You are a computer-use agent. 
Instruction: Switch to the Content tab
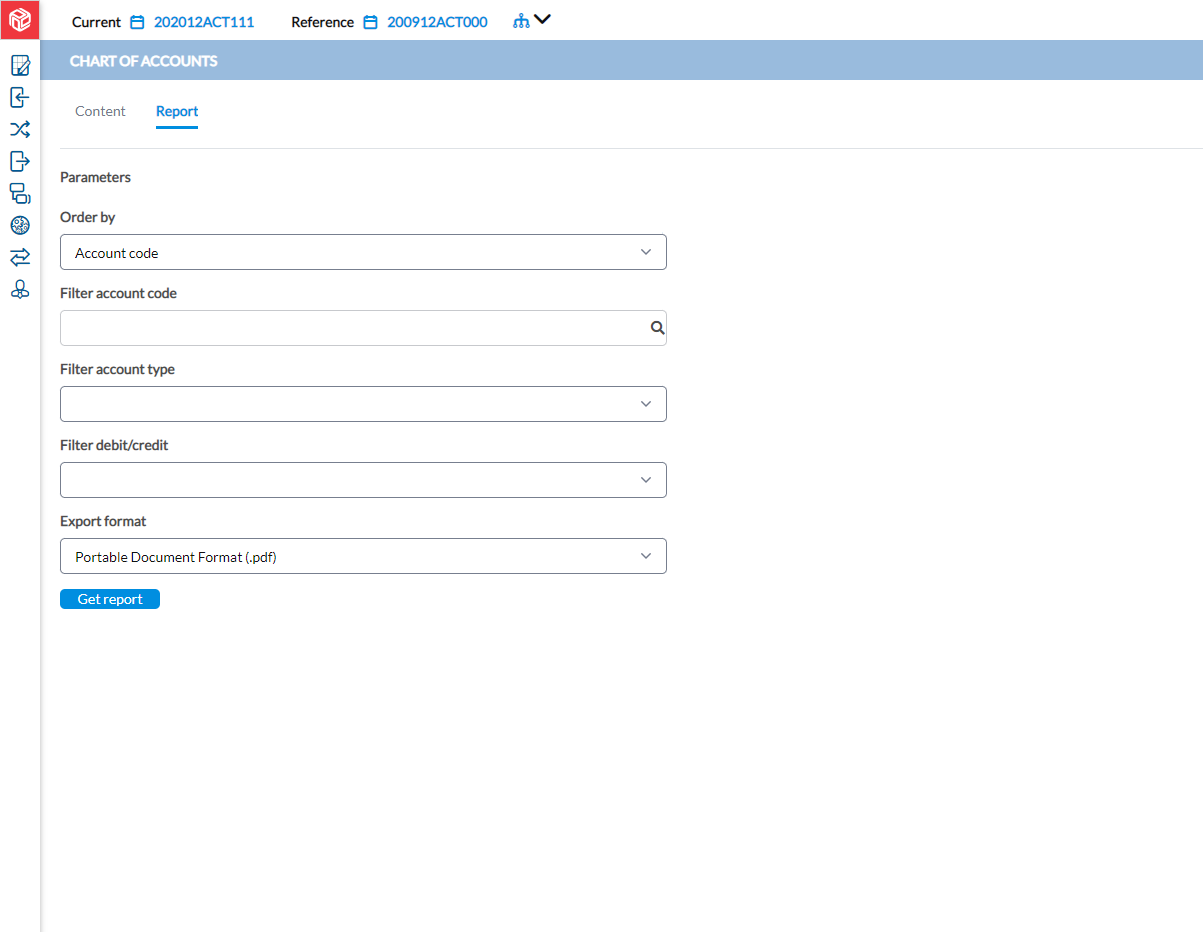pos(100,111)
